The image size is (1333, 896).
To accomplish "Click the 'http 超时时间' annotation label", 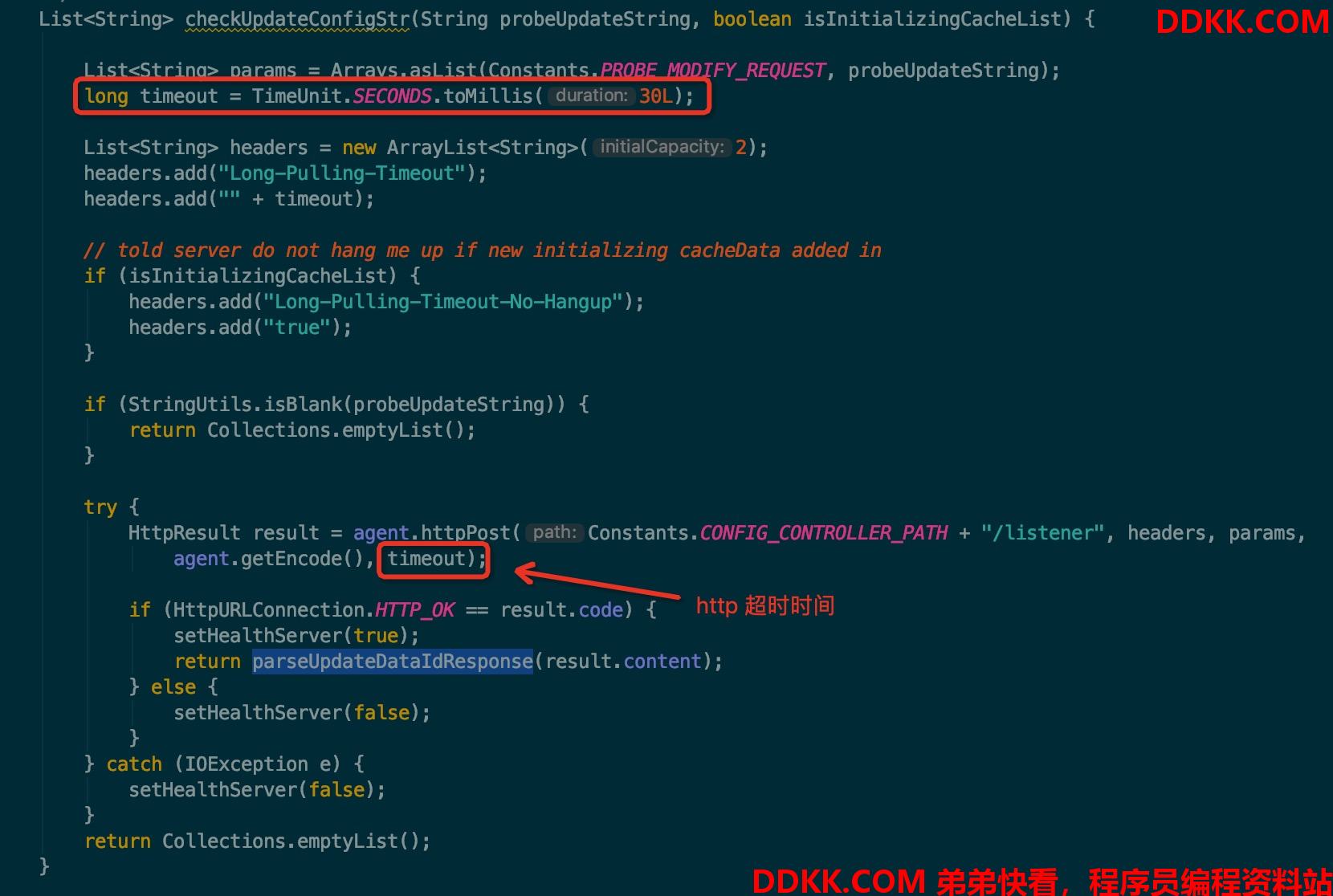I will (765, 605).
